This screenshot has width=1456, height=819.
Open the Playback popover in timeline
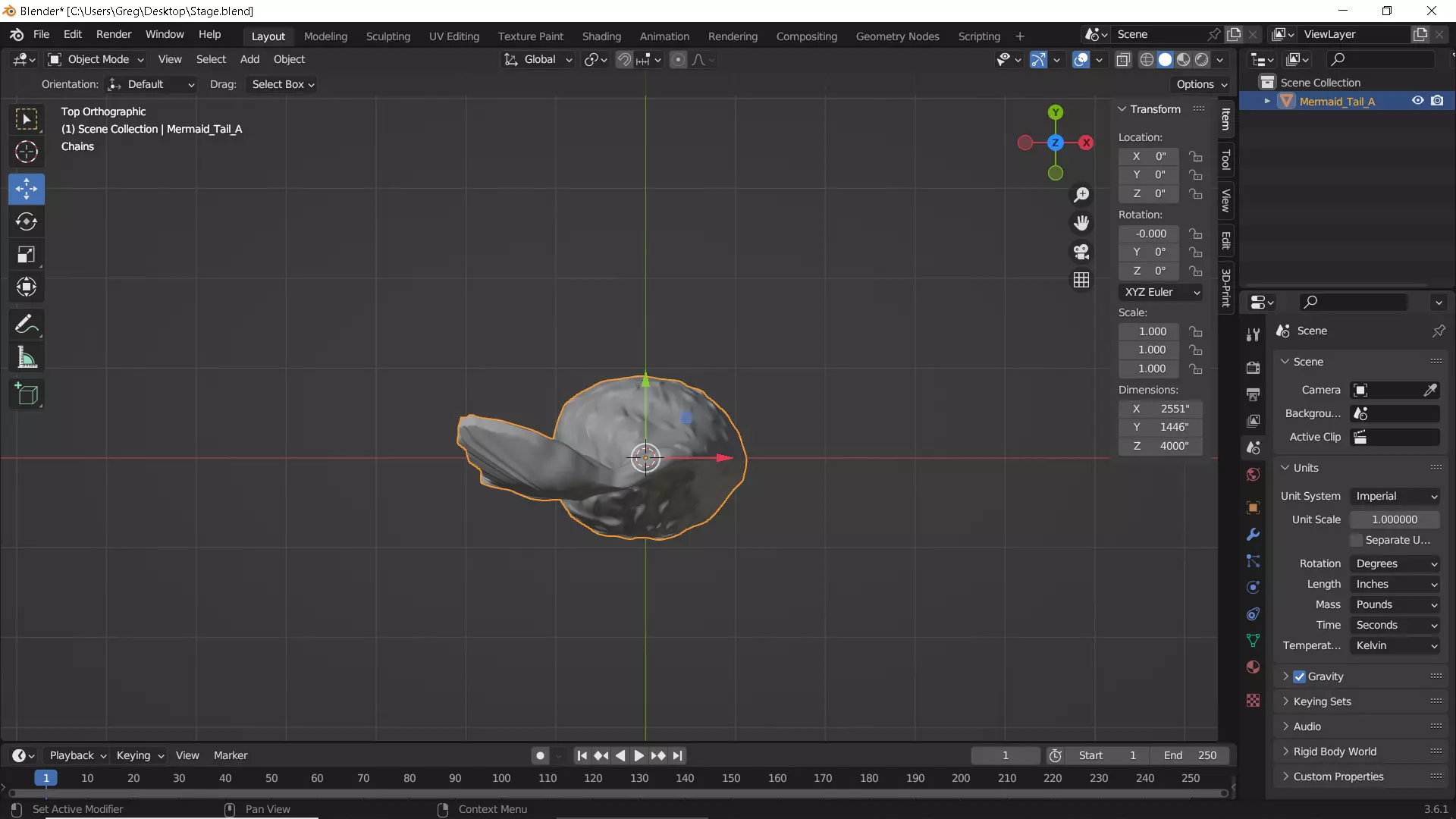coord(77,755)
